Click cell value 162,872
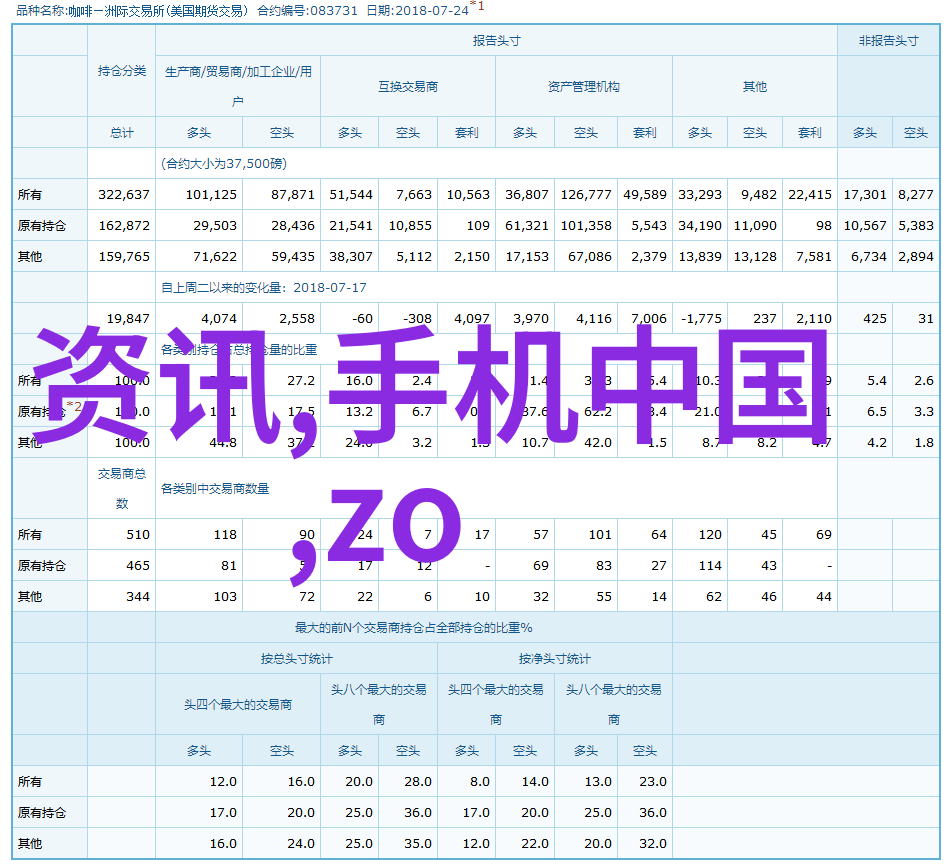Image resolution: width=950 pixels, height=867 pixels. 124,225
